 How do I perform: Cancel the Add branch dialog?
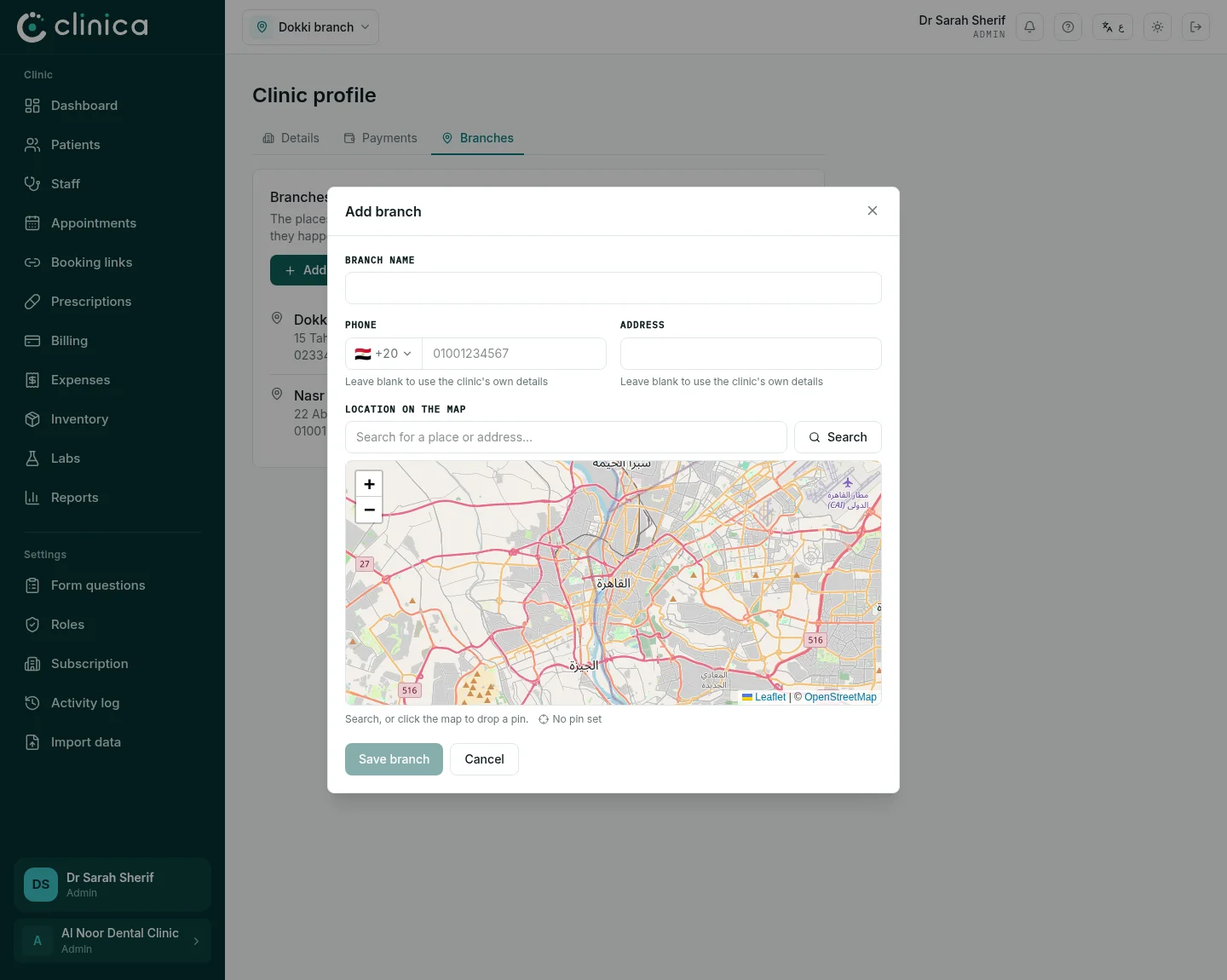pos(484,759)
